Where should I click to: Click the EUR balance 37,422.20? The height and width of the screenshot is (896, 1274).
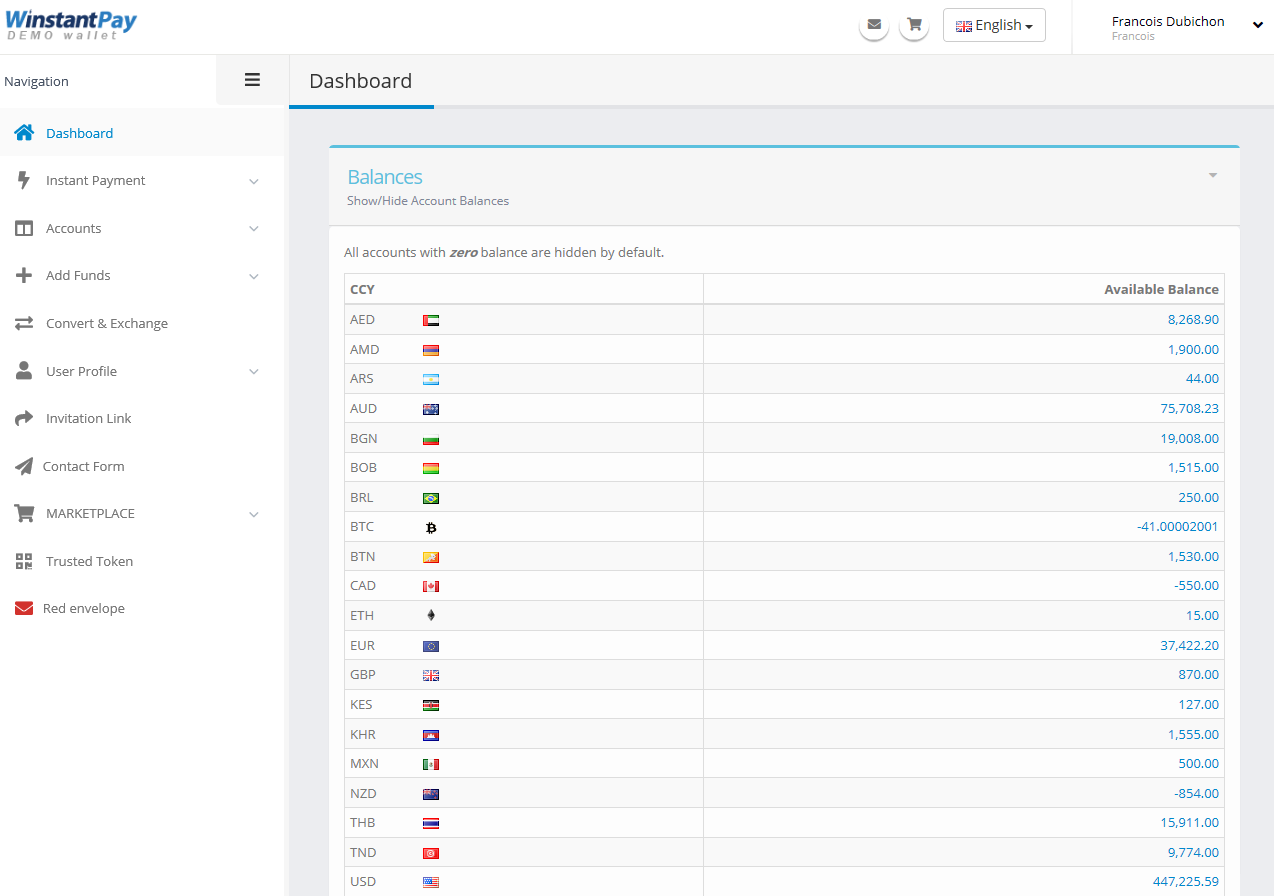click(1189, 645)
